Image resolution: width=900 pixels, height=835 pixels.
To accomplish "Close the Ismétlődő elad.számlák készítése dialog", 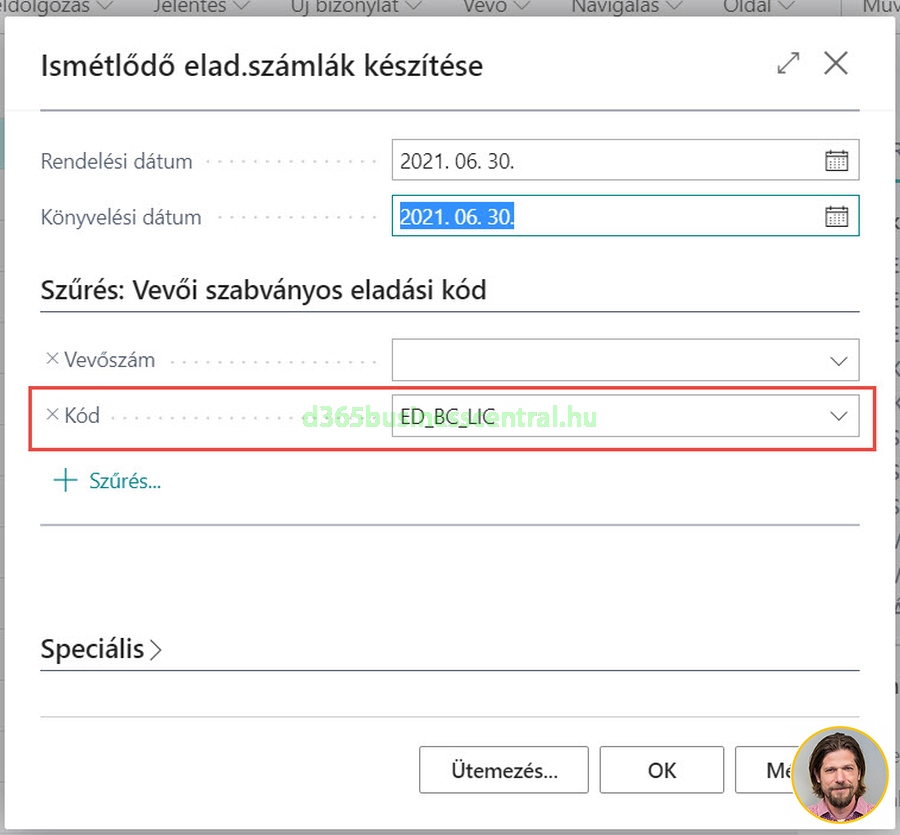I will click(836, 64).
